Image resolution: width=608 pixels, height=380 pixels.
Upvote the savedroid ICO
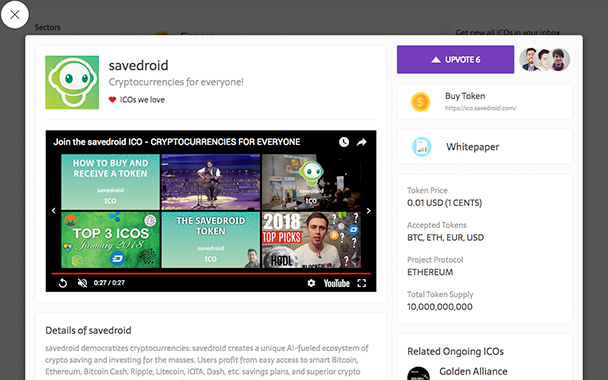tap(455, 59)
